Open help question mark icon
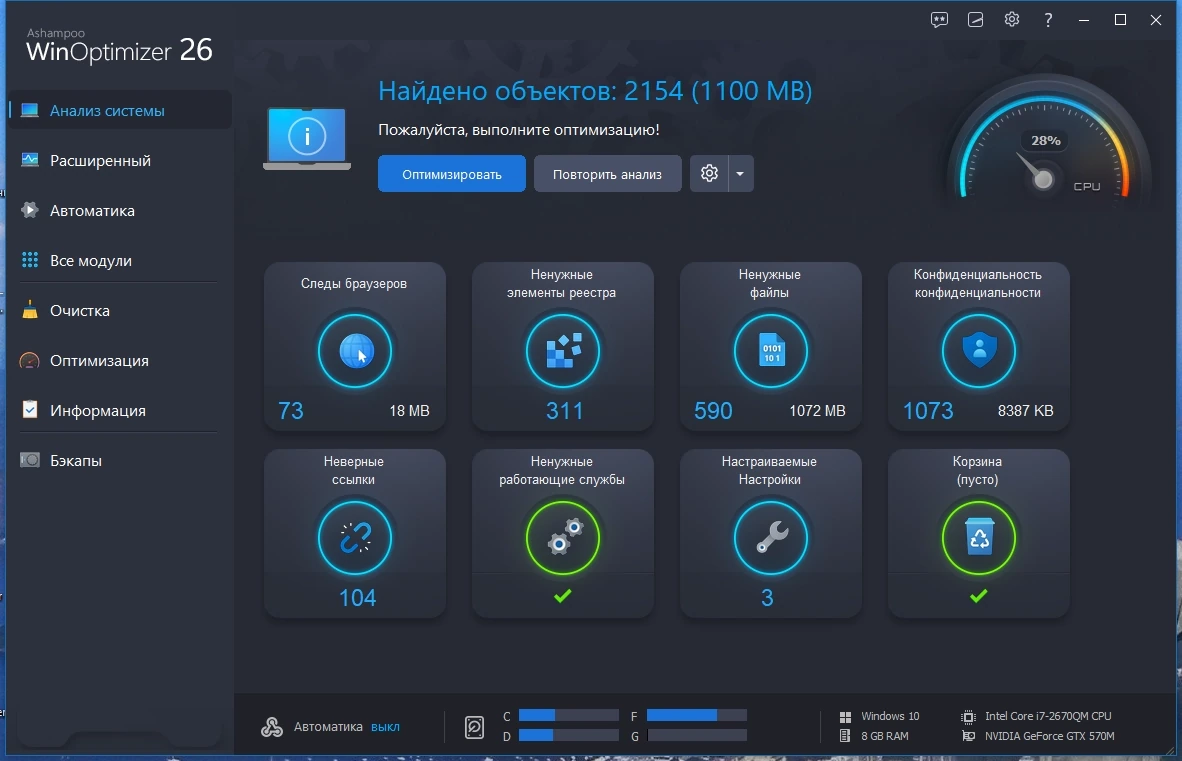 [x=1048, y=20]
